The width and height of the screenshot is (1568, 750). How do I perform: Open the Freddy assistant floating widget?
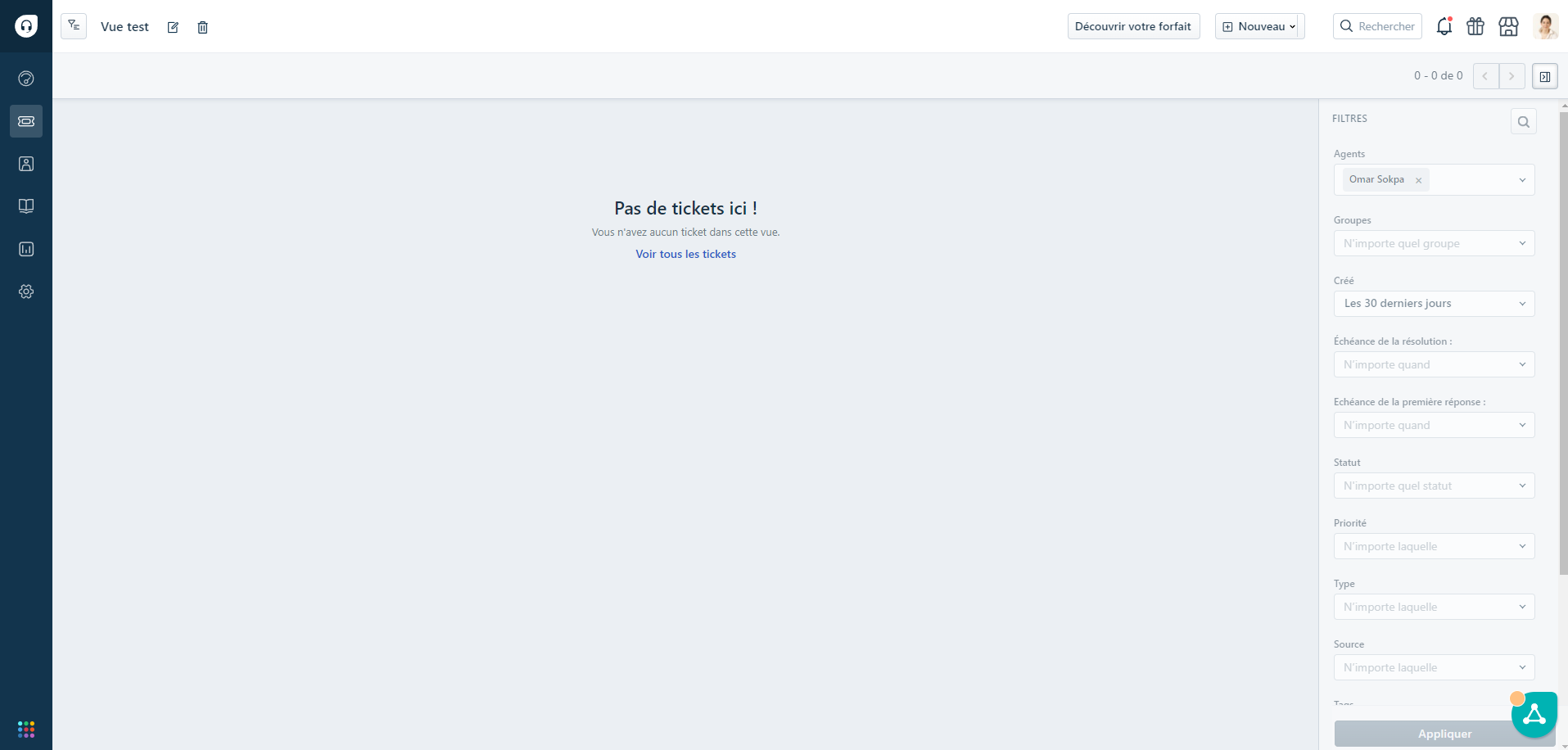pyautogui.click(x=1534, y=715)
